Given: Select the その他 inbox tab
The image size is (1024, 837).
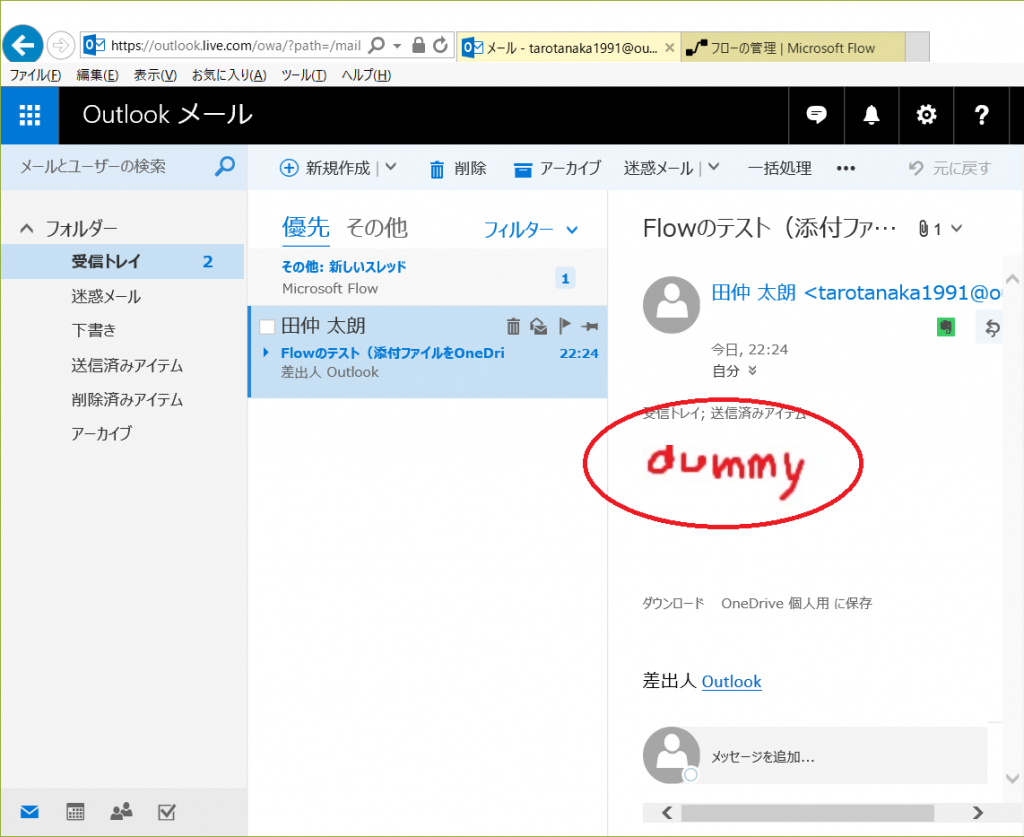Looking at the screenshot, I should (x=377, y=228).
